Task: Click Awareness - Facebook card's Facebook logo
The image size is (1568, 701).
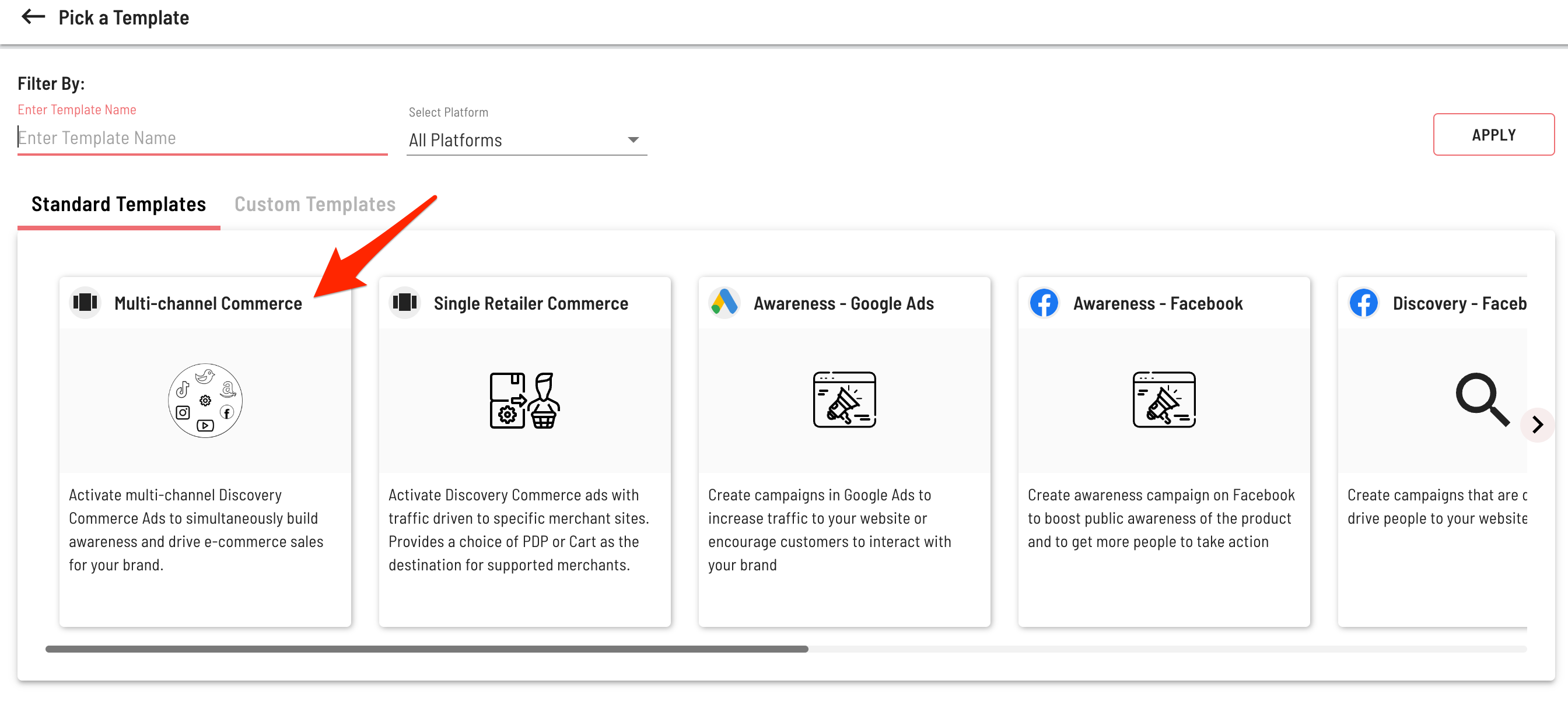Action: pos(1044,303)
